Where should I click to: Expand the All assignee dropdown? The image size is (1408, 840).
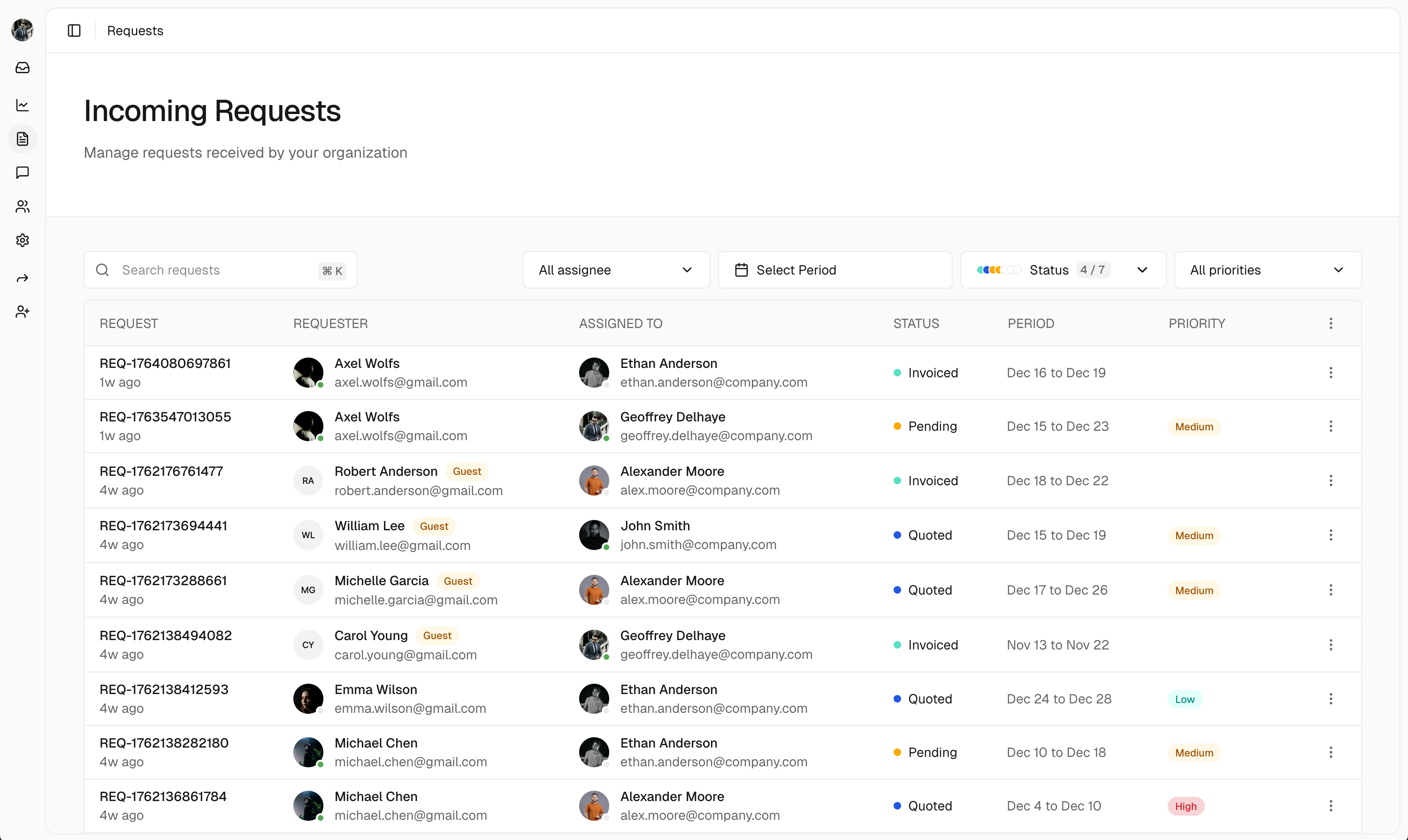[x=616, y=270]
